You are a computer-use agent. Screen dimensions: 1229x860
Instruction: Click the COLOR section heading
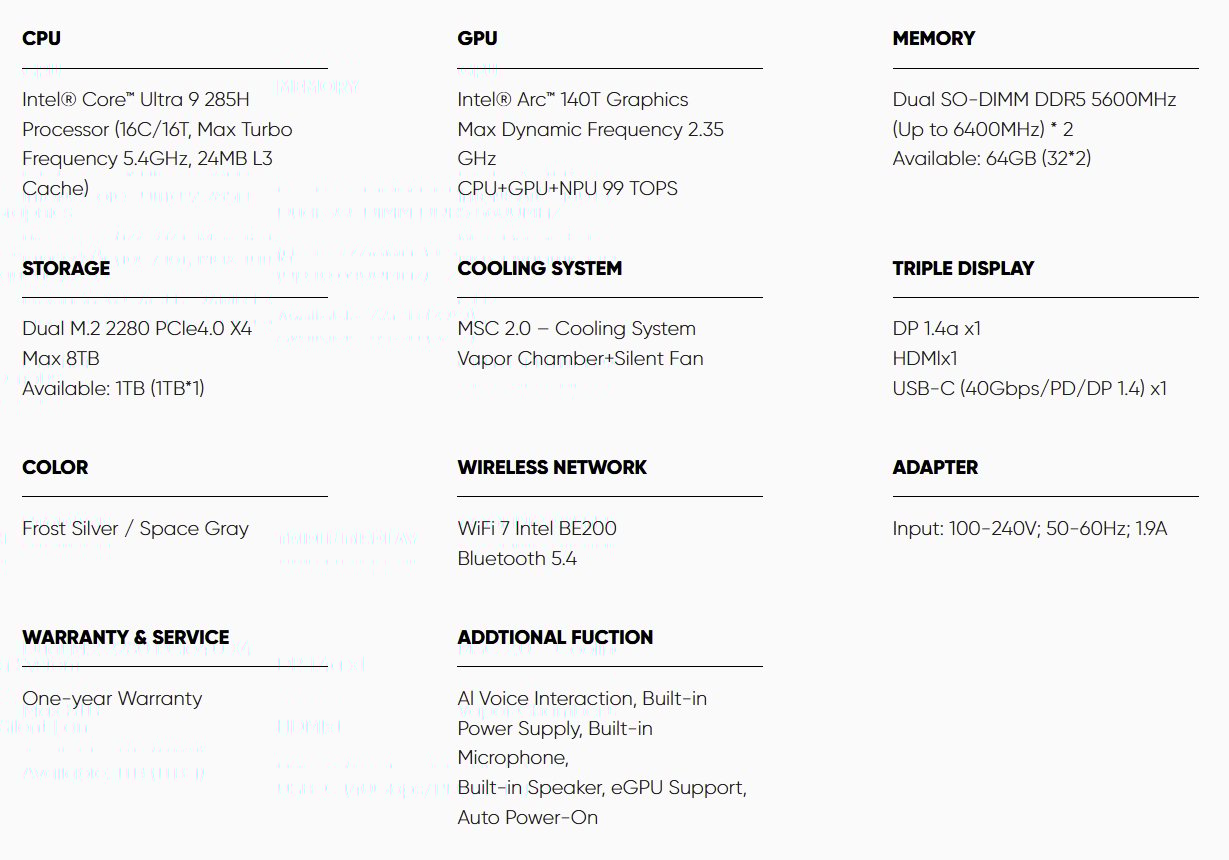[x=55, y=467]
